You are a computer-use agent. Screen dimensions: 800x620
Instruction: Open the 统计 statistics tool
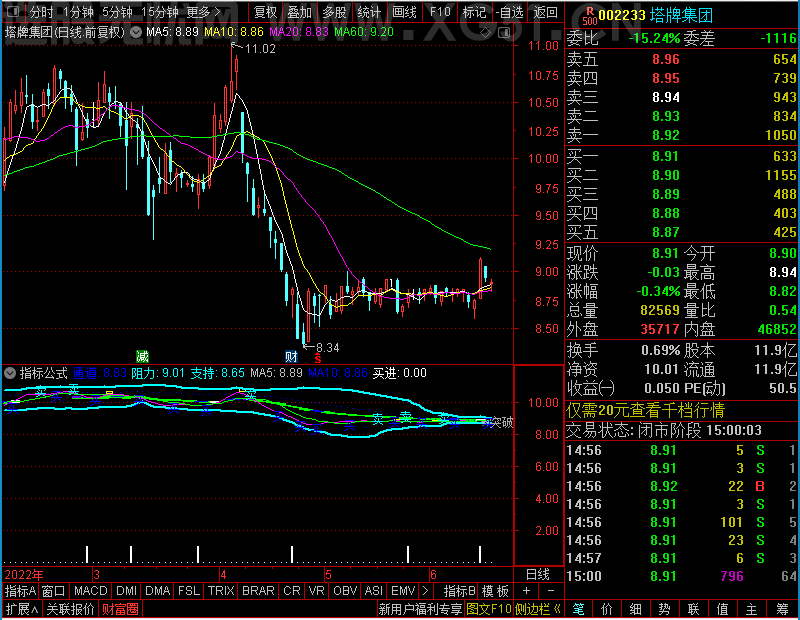369,12
